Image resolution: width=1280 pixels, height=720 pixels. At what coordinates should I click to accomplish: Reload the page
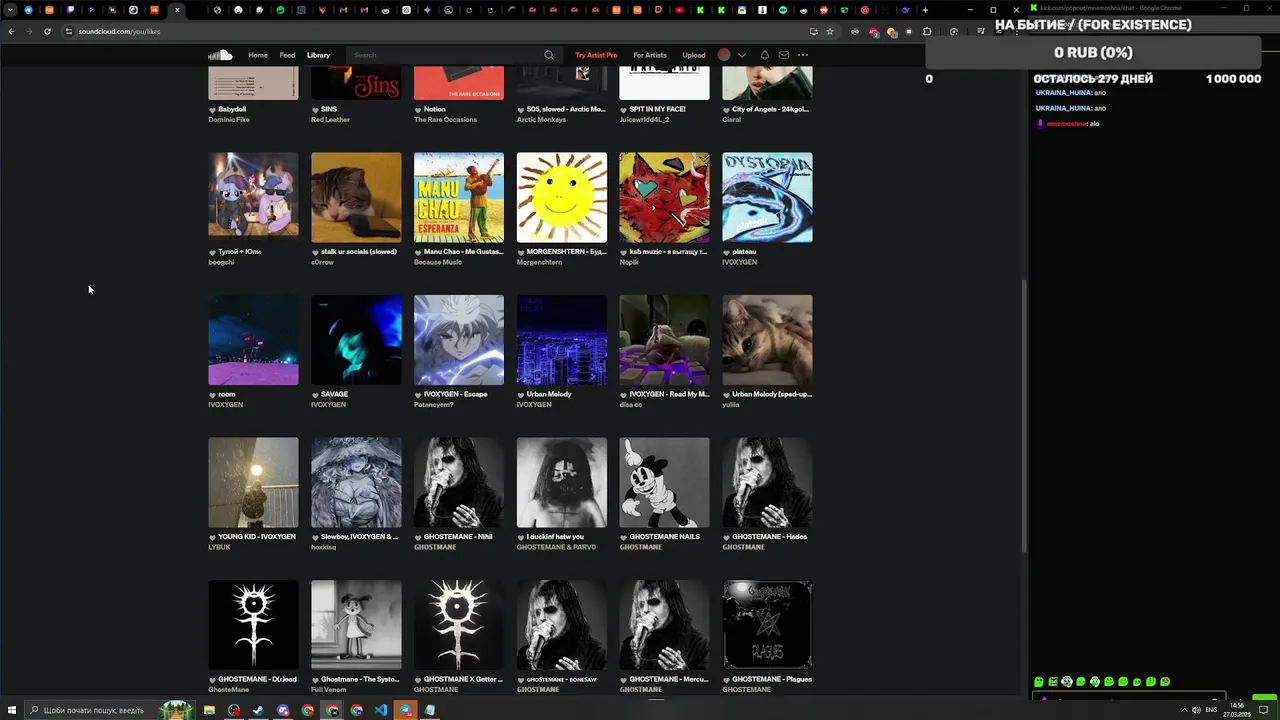(x=47, y=31)
